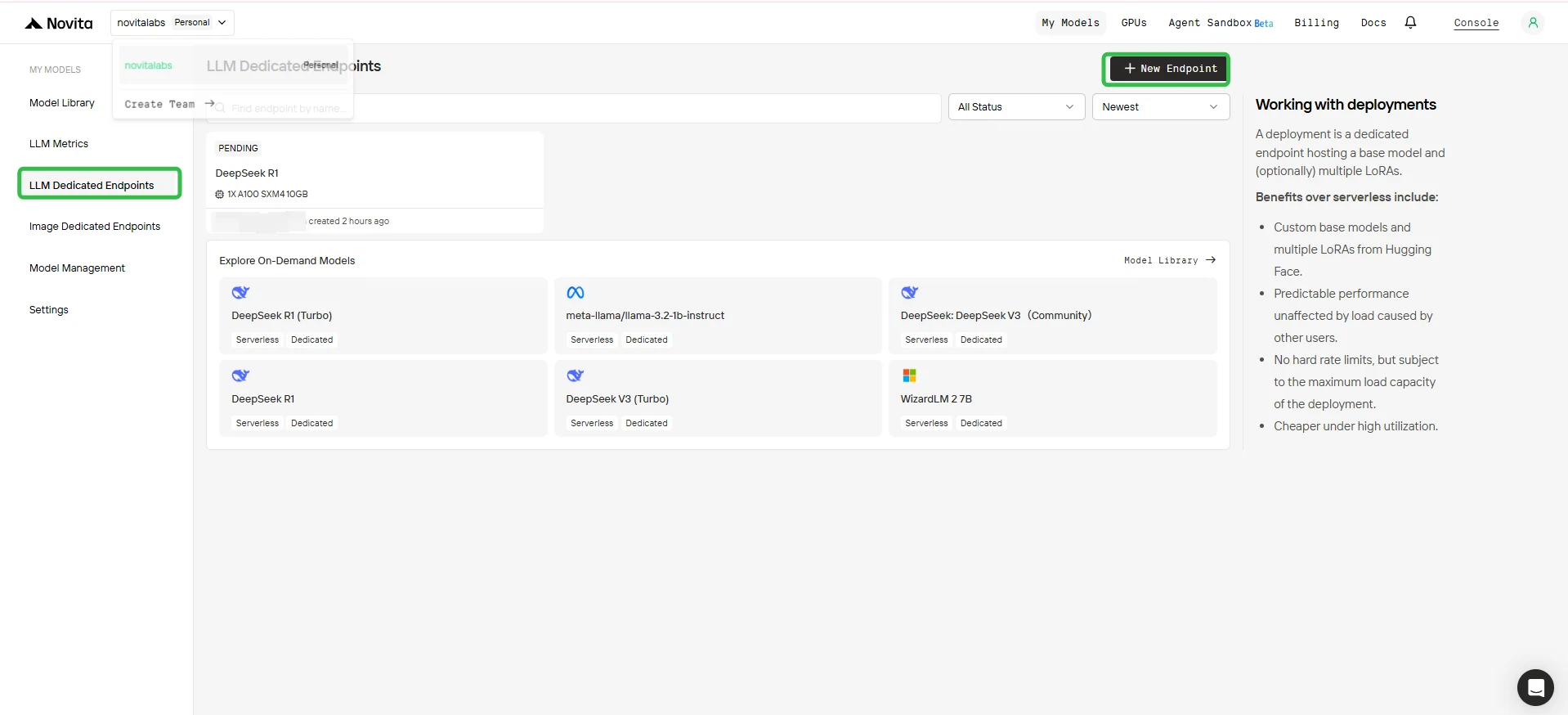This screenshot has height=715, width=1568.
Task: Click the GPU chip icon on pending endpoint
Action: (x=219, y=195)
